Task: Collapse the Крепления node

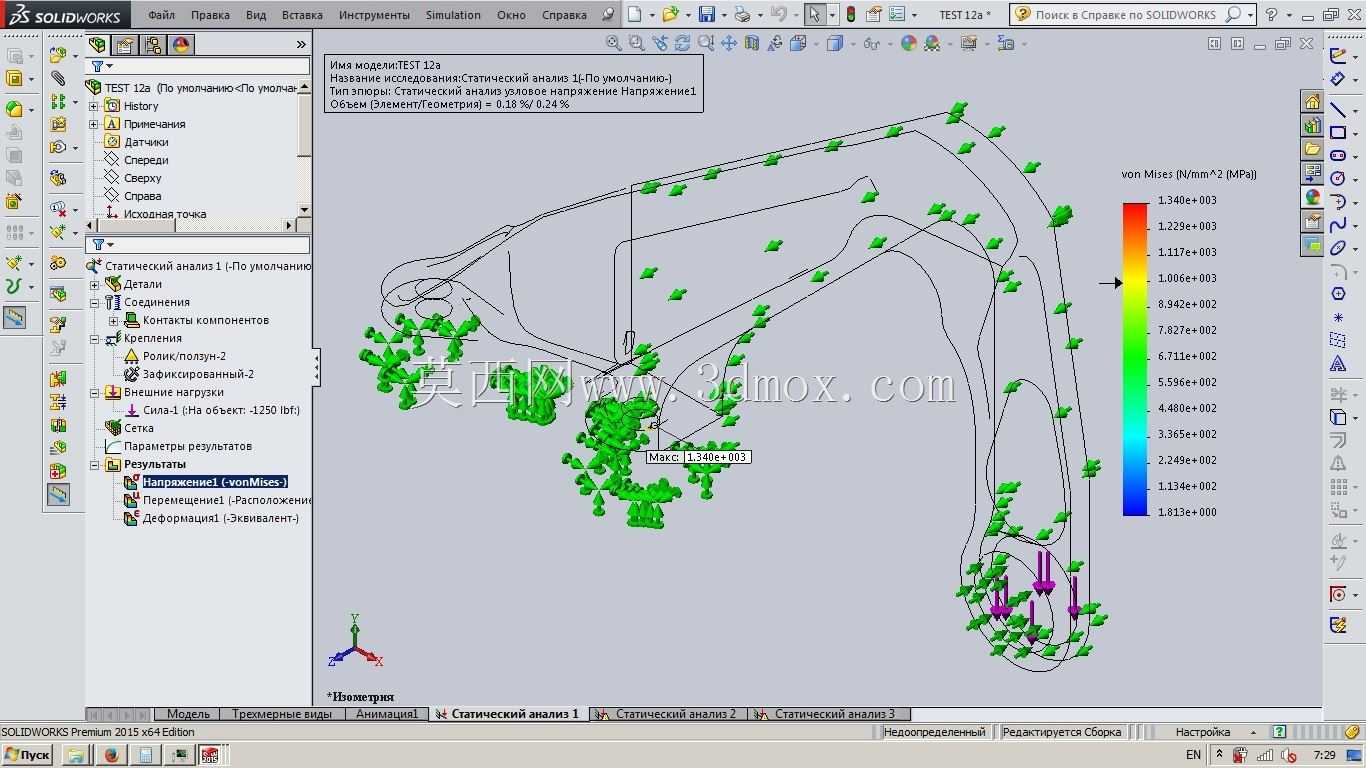Action: [94, 338]
